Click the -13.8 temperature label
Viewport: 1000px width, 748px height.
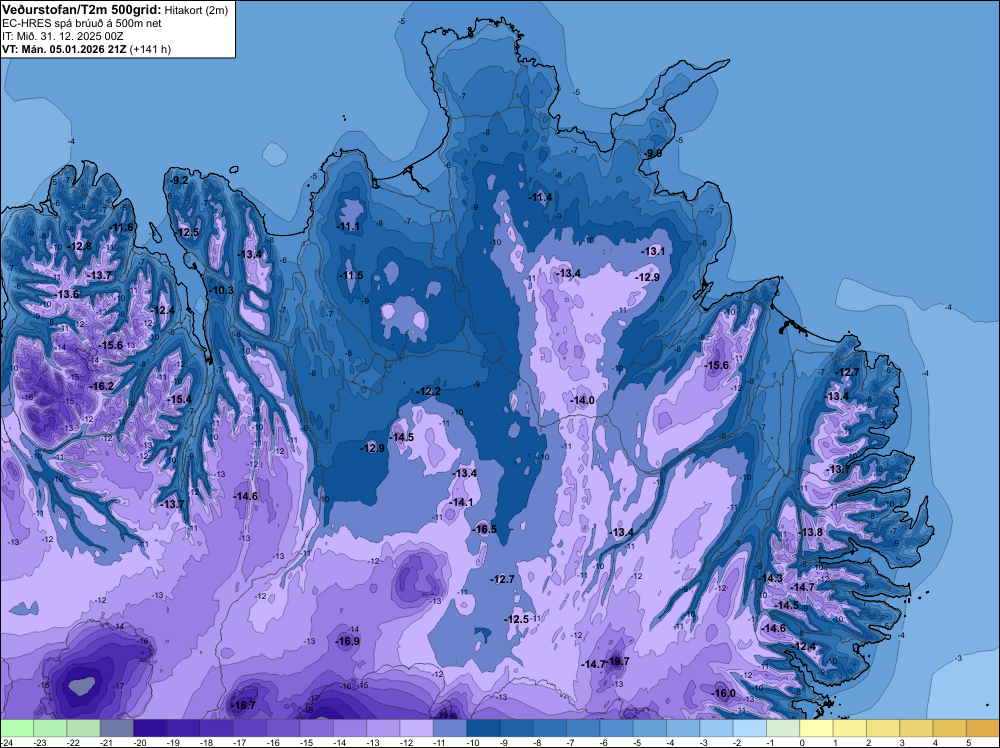point(811,532)
